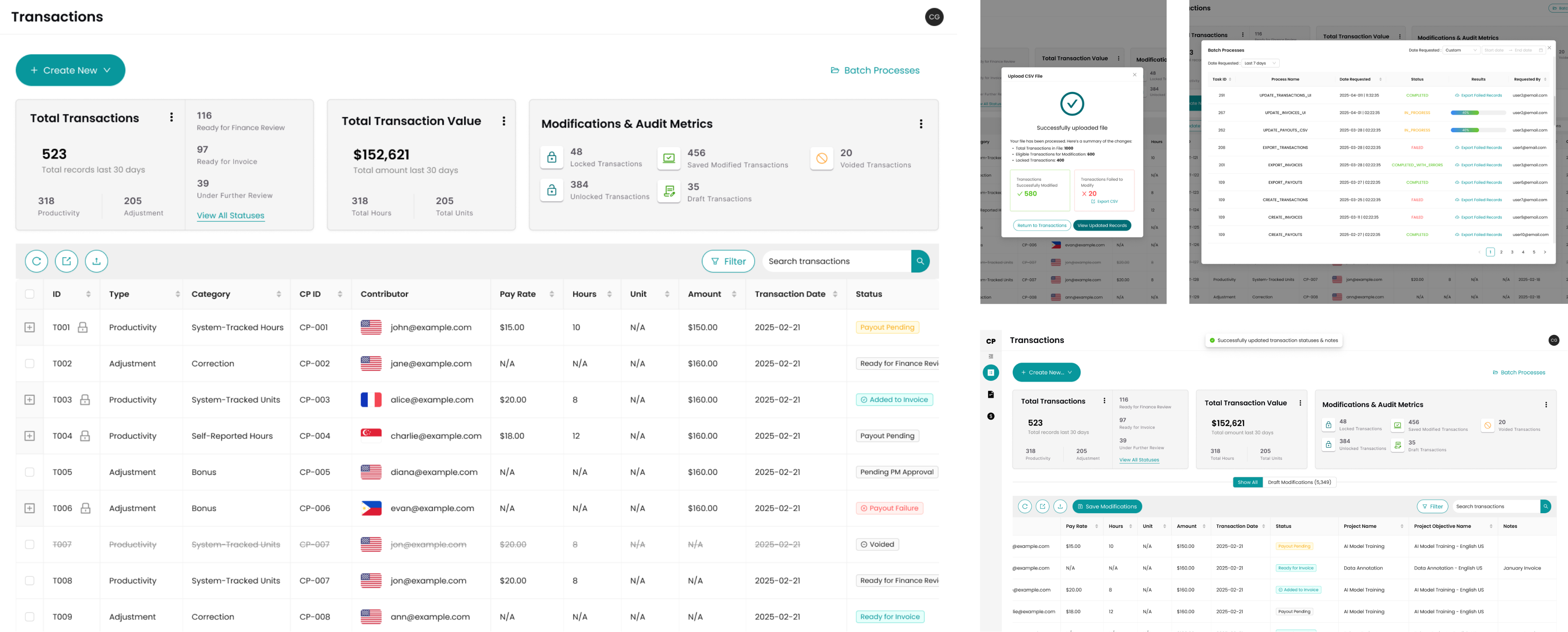Tick the select-all checkbox in main table header
This screenshot has width=1568, height=632.
click(29, 294)
